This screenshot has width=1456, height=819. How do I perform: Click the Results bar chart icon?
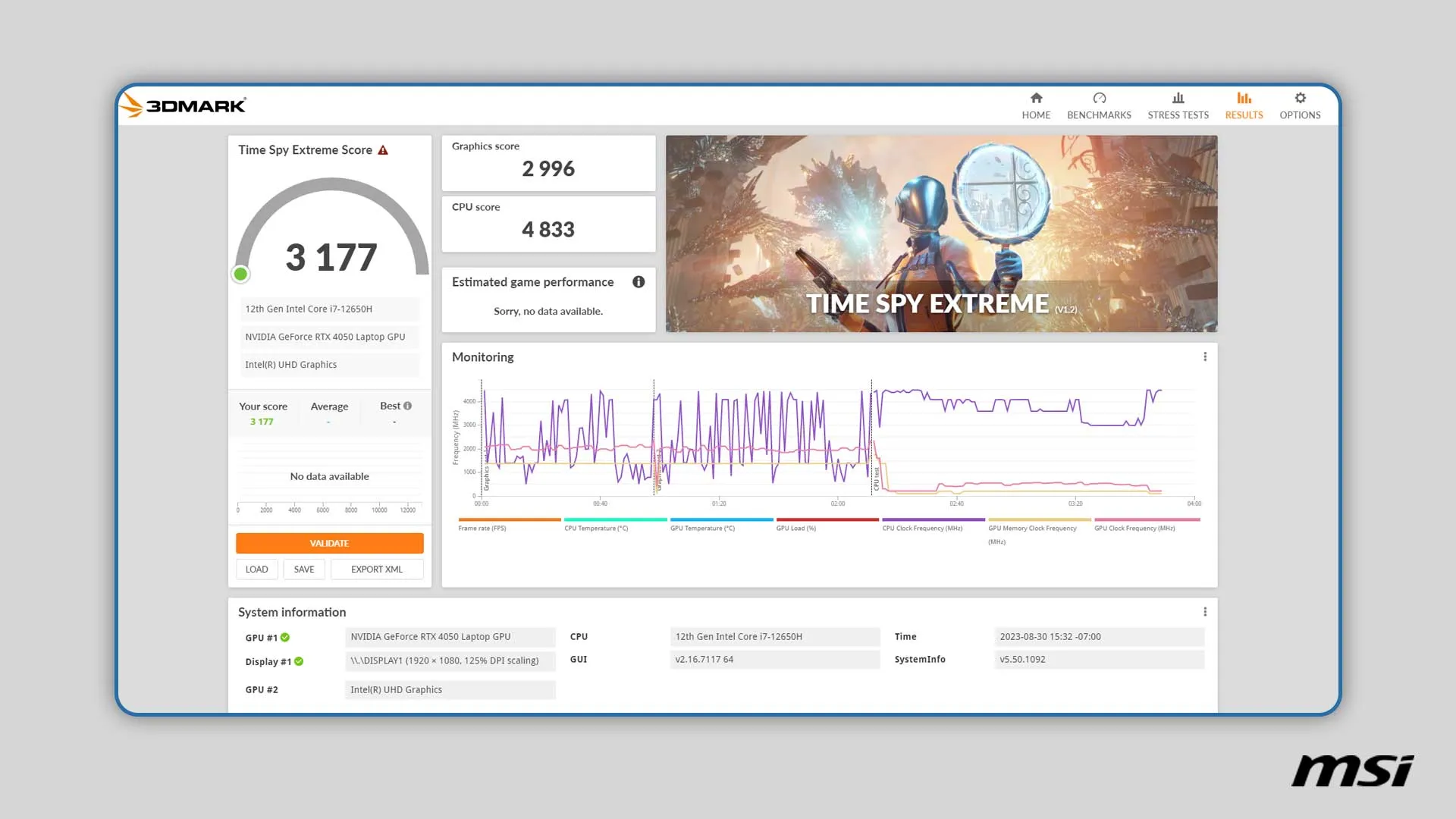tap(1244, 98)
